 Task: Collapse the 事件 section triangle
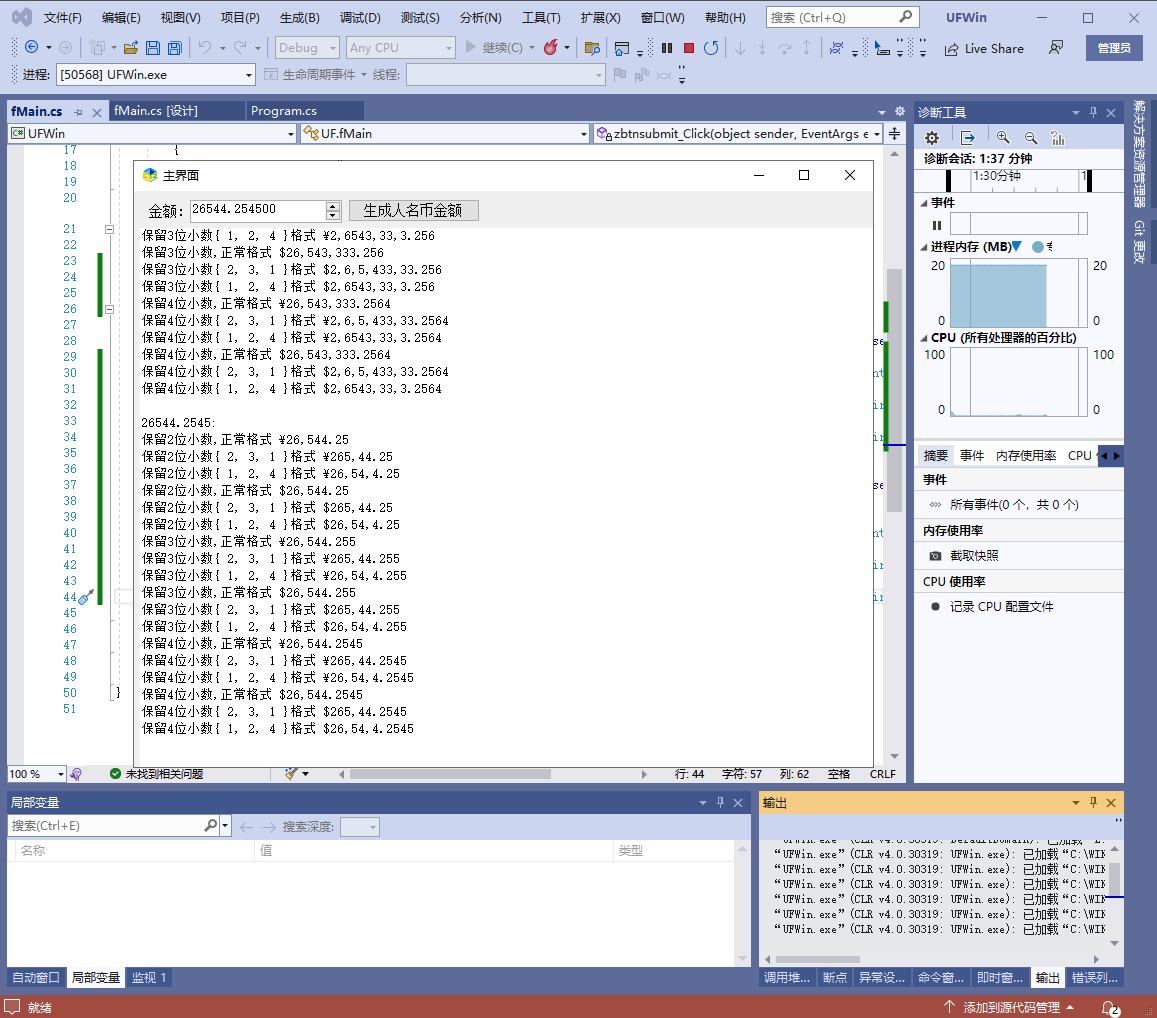[924, 203]
